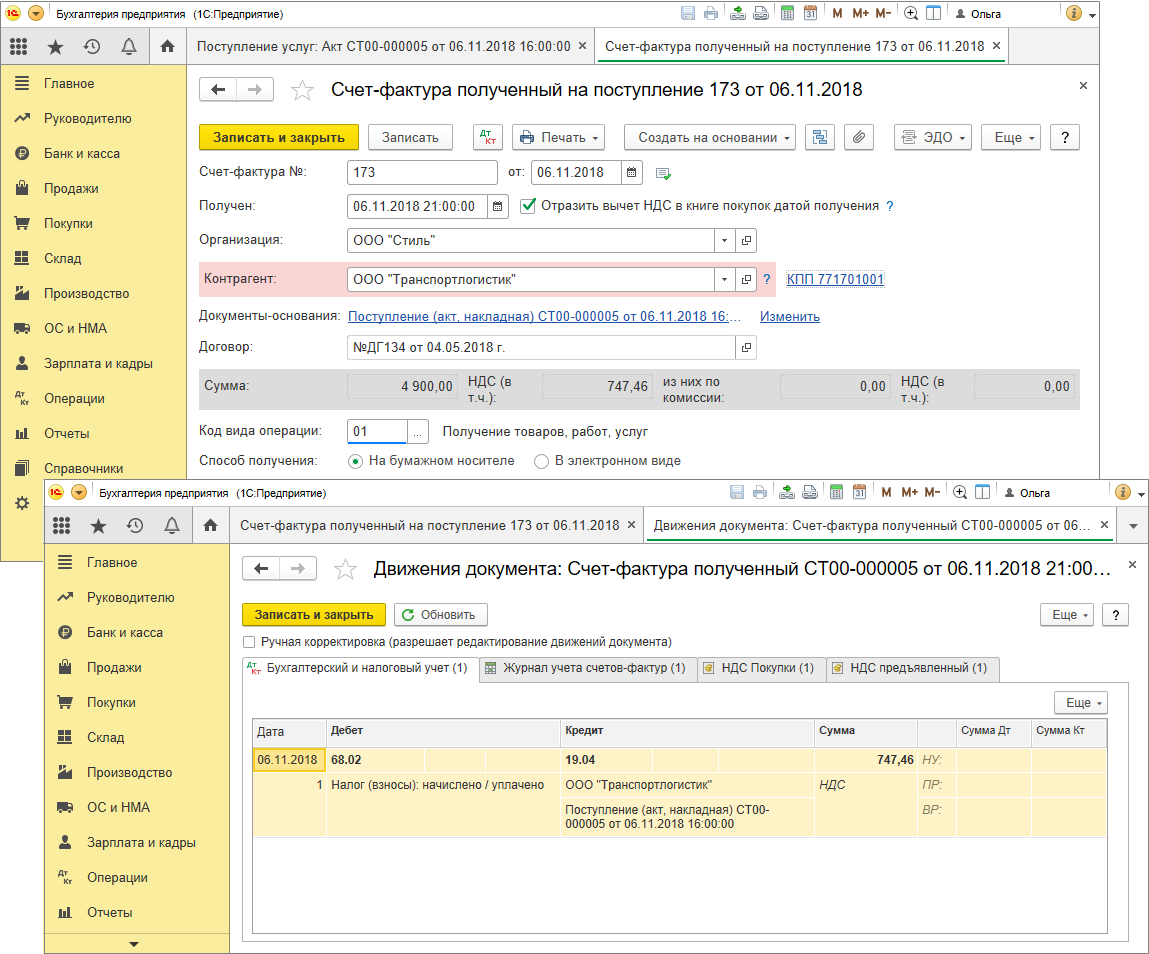
Task: Click the calendar icon next to invoice date
Action: tap(631, 172)
